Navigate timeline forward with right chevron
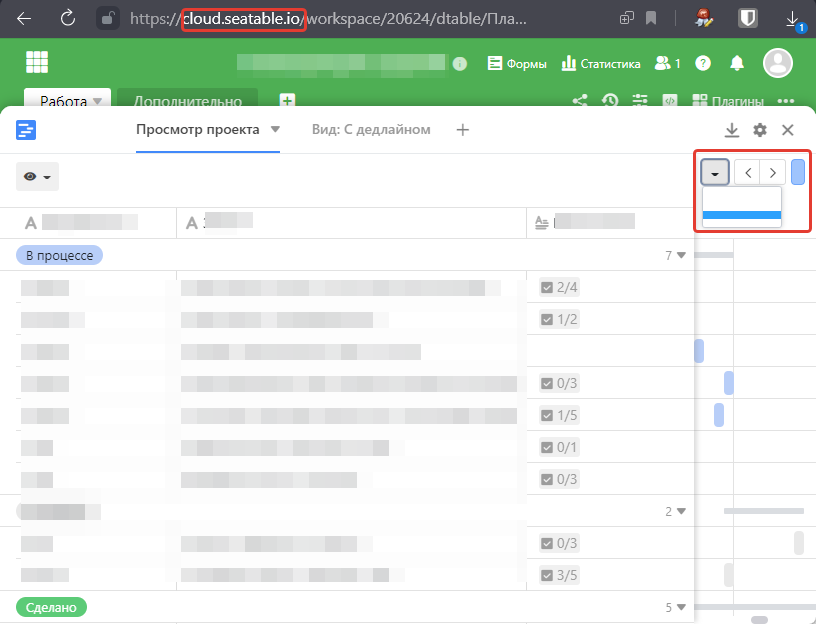816x624 pixels. (x=771, y=172)
